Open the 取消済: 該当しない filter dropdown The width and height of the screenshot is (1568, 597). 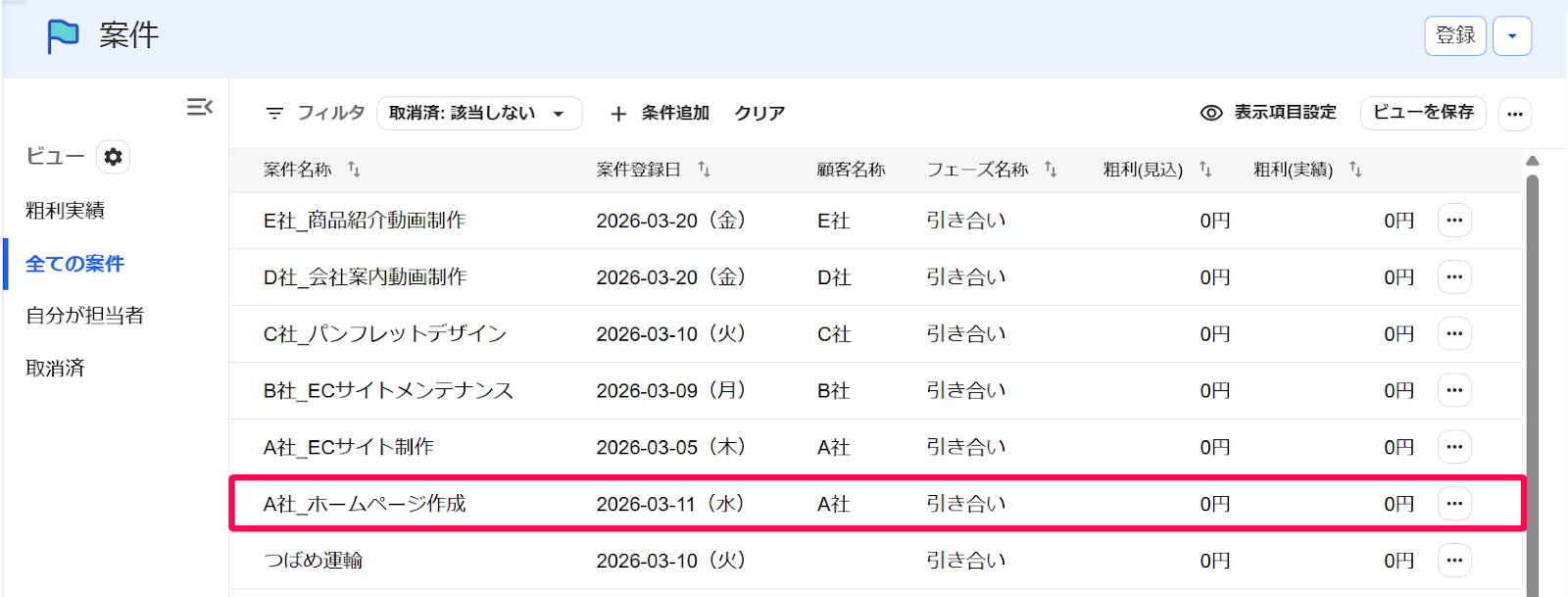[479, 114]
